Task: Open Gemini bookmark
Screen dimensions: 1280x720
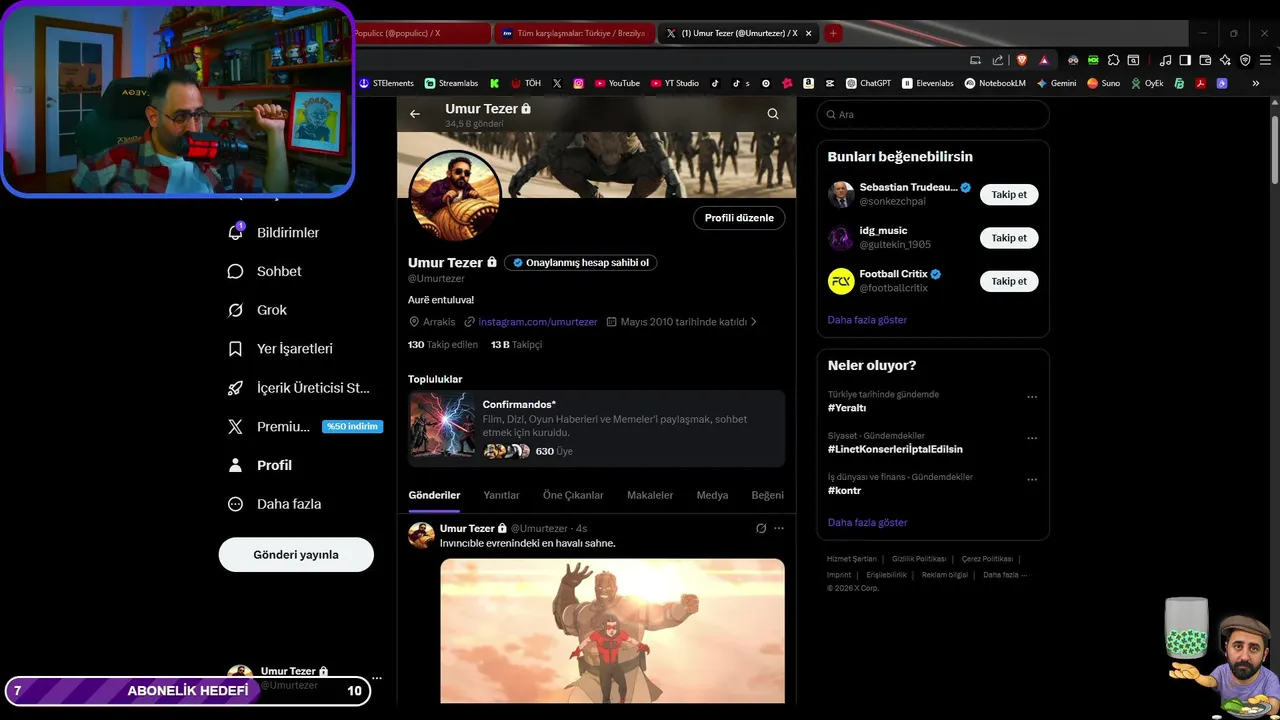Action: (1056, 83)
